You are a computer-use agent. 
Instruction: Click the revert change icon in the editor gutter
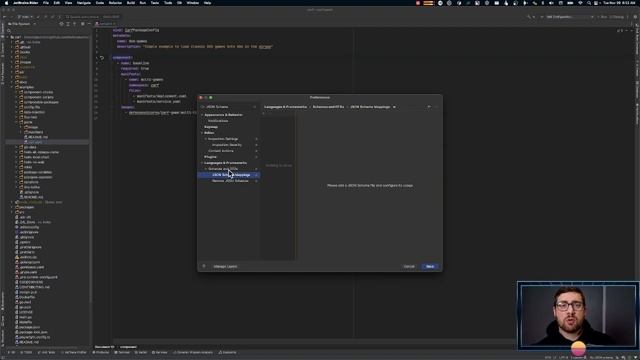102,58
